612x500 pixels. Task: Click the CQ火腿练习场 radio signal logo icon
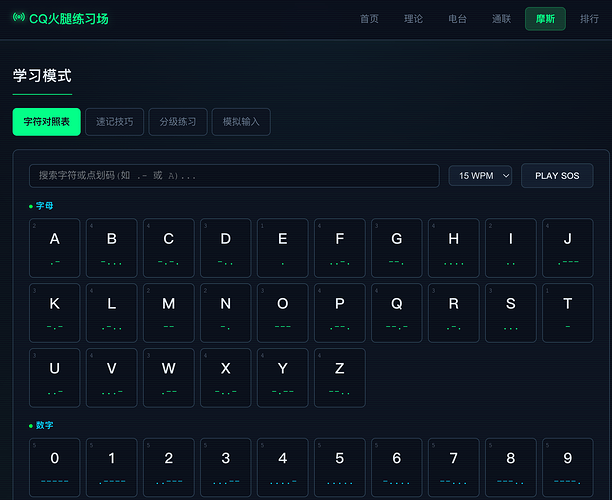(x=19, y=18)
